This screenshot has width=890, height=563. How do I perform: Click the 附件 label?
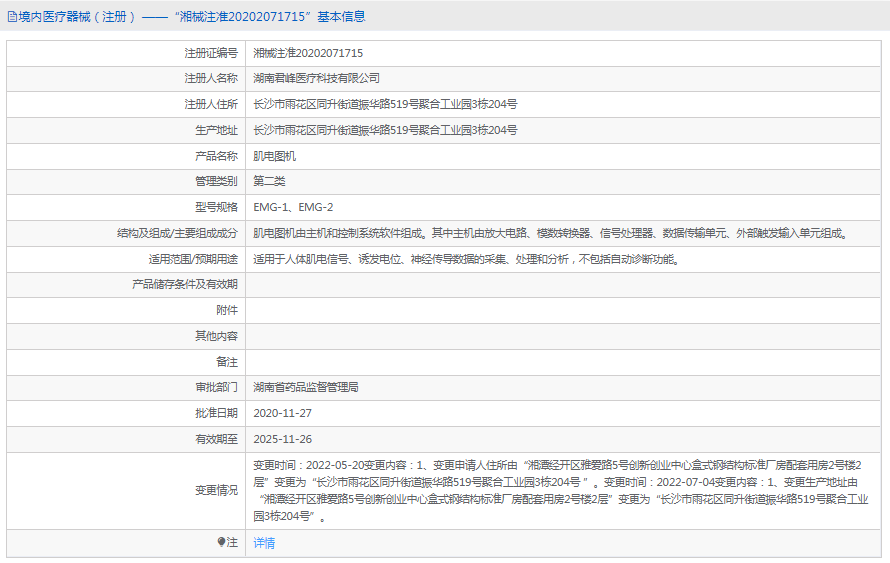[x=227, y=310]
